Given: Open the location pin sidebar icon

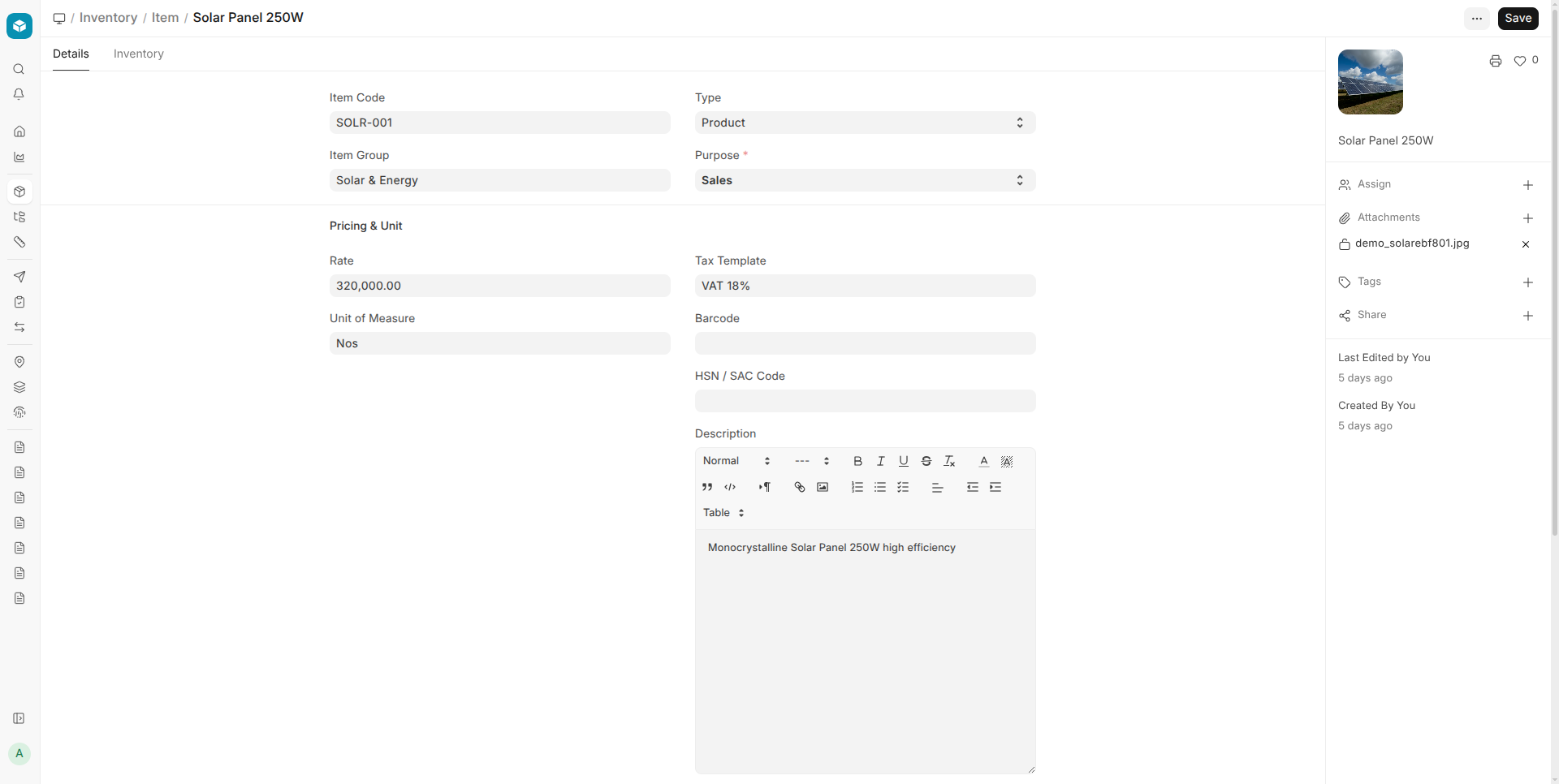Looking at the screenshot, I should click(19, 362).
